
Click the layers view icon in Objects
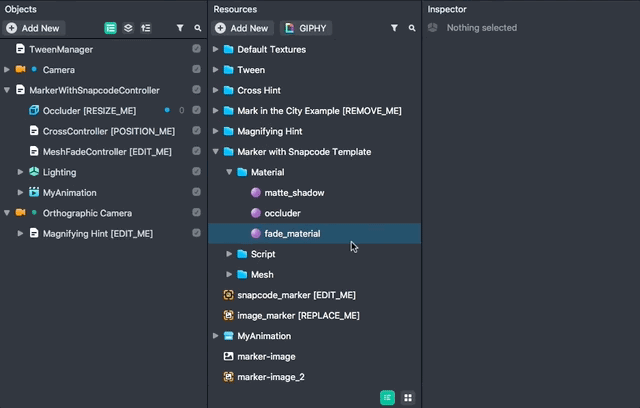click(128, 29)
